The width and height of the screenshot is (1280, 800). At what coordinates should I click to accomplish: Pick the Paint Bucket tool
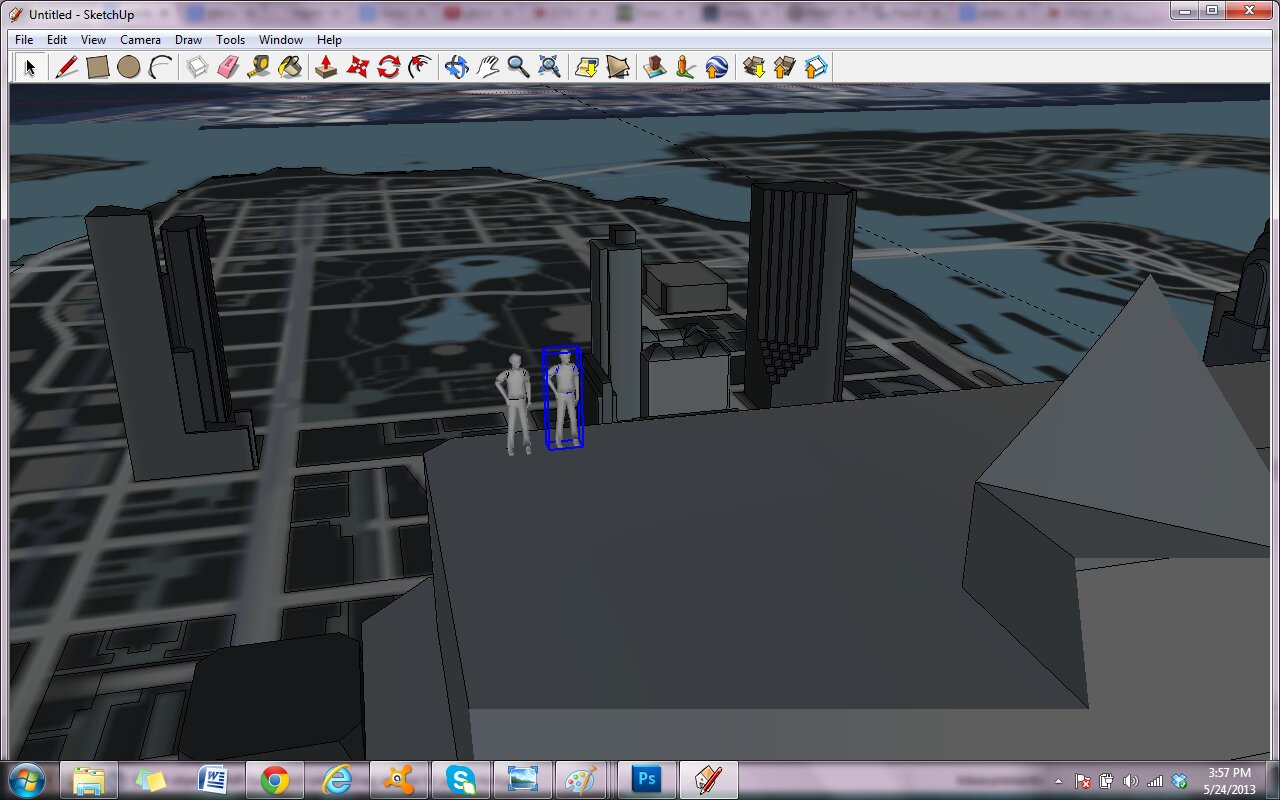click(x=290, y=67)
